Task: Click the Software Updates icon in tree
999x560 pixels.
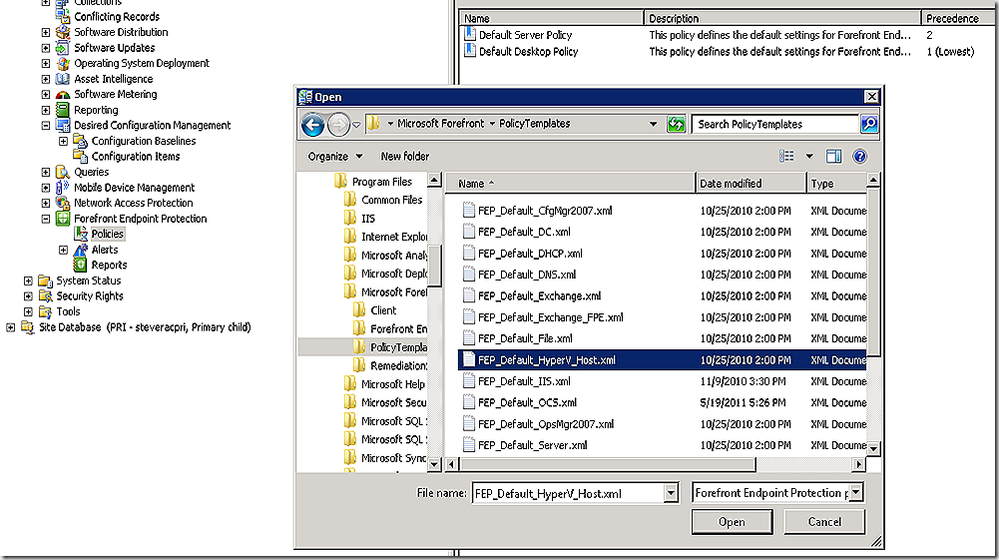Action: tap(62, 48)
